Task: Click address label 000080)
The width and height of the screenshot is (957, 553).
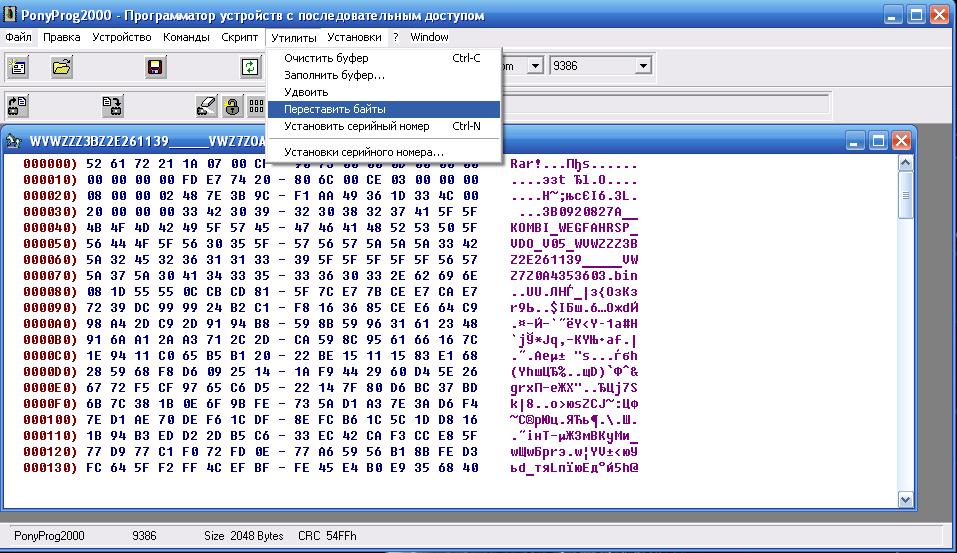Action: [x=50, y=292]
